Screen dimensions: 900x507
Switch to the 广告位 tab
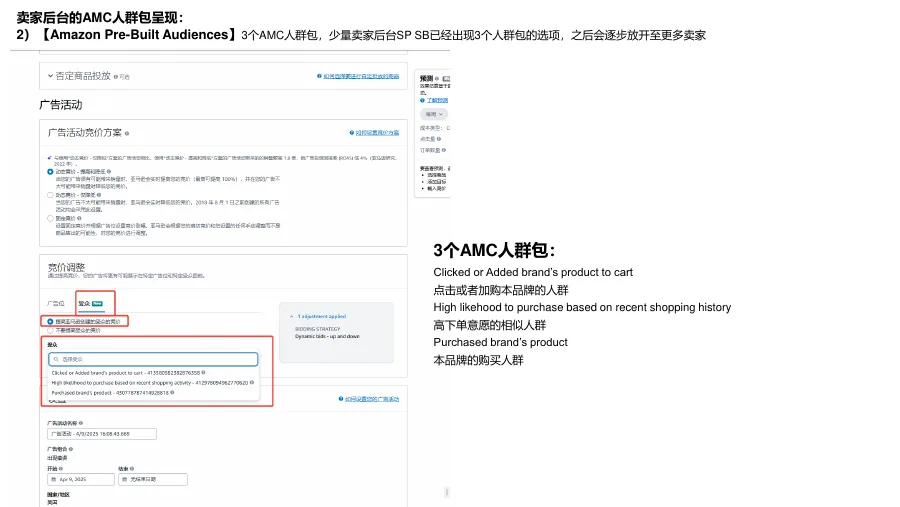(x=56, y=303)
